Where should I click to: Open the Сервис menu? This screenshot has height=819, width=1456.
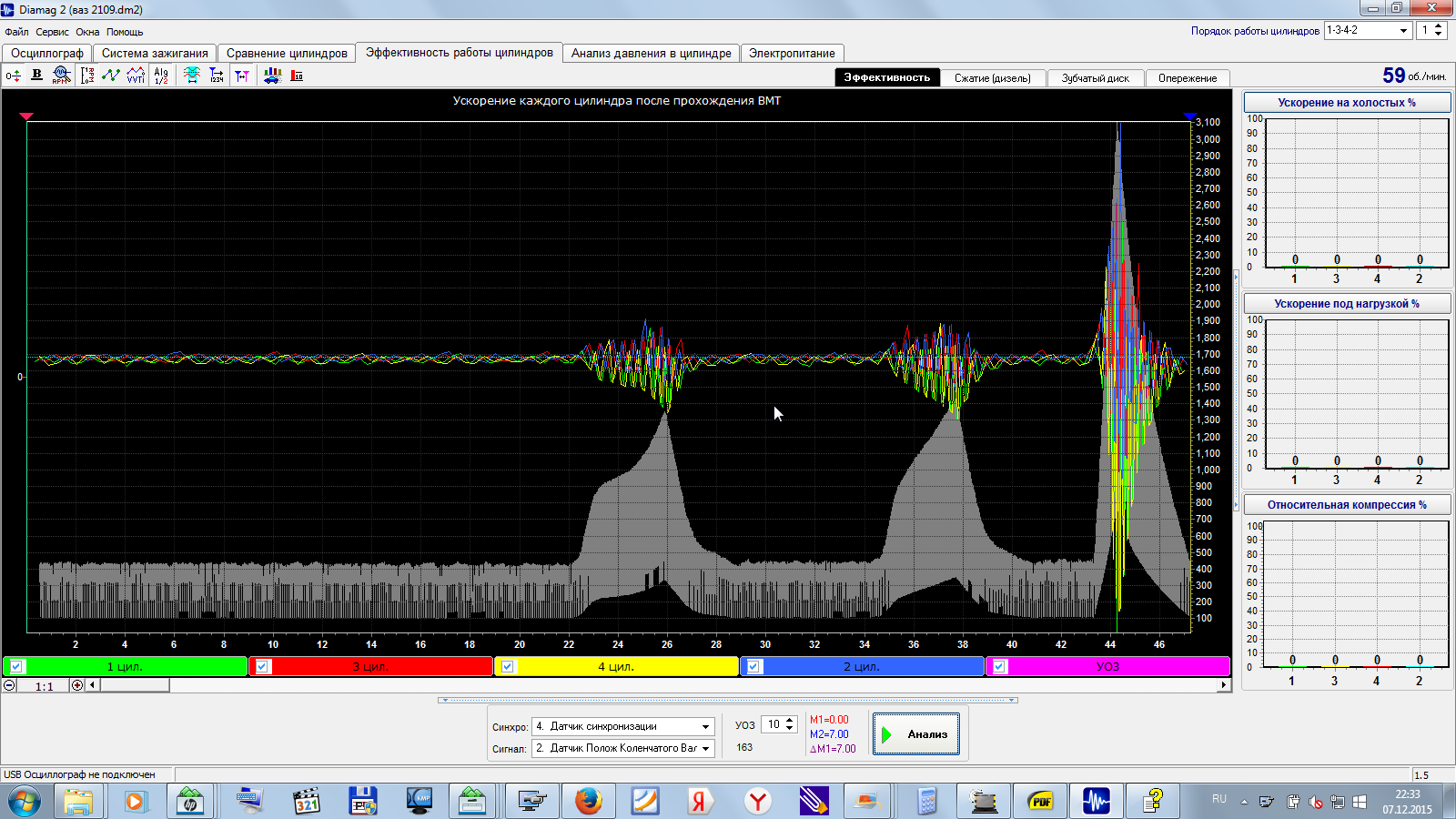pos(52,32)
